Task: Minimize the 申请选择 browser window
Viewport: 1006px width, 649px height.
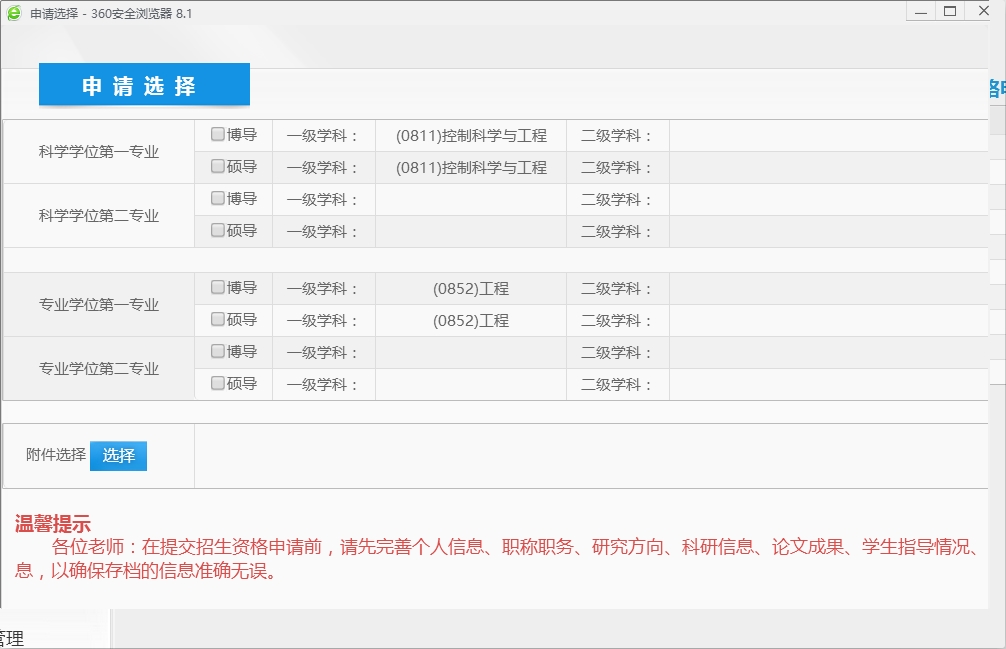Action: click(x=921, y=12)
